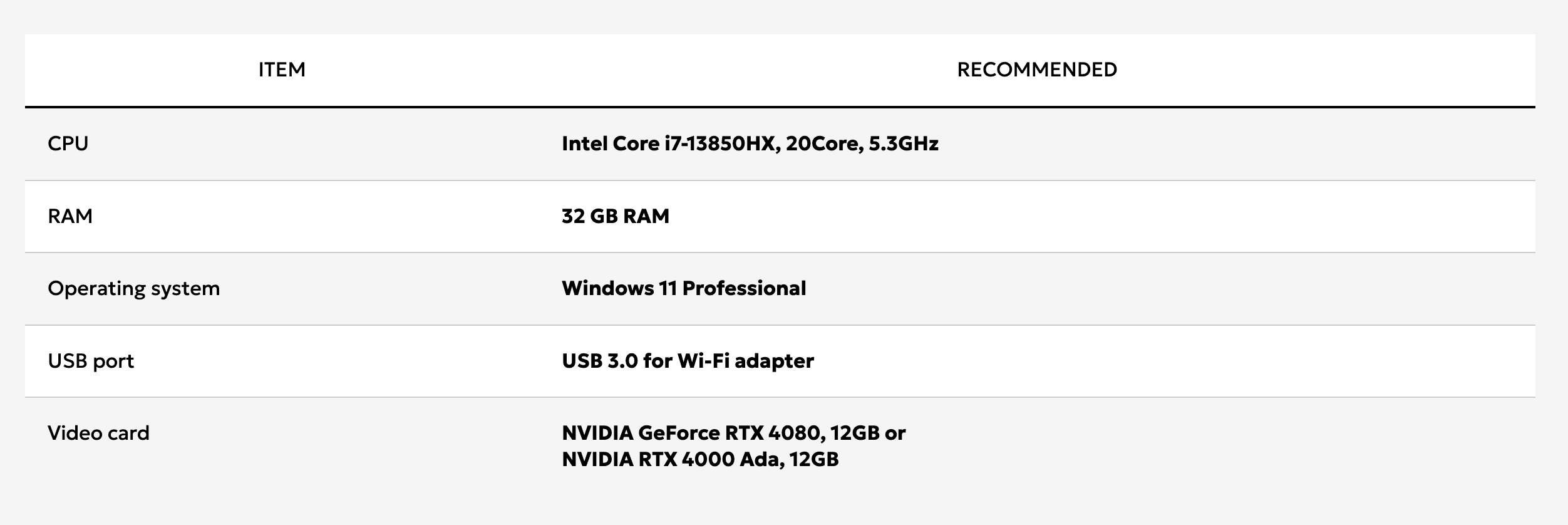
Task: Select the Windows 11 text
Action: point(619,288)
